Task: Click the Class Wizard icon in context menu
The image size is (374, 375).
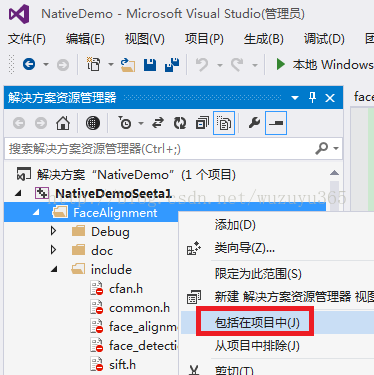Action: click(x=194, y=248)
